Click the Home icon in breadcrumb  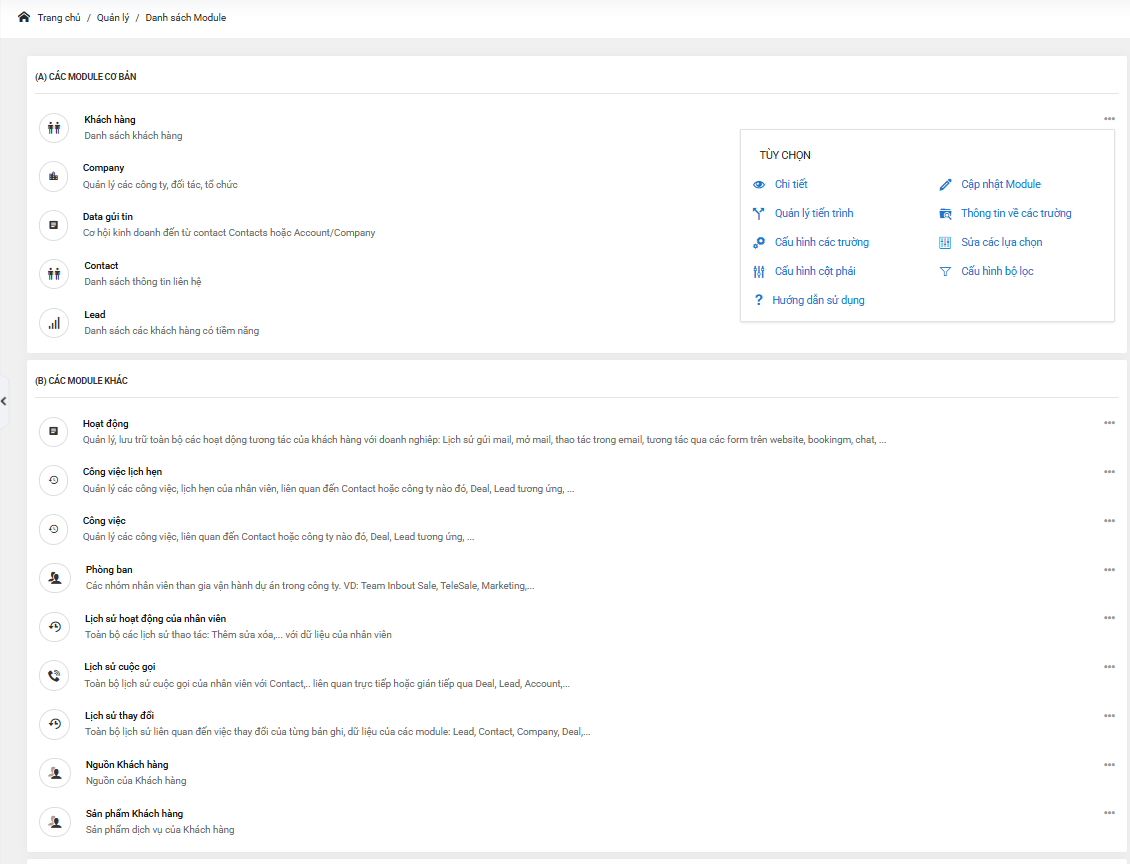[x=24, y=17]
